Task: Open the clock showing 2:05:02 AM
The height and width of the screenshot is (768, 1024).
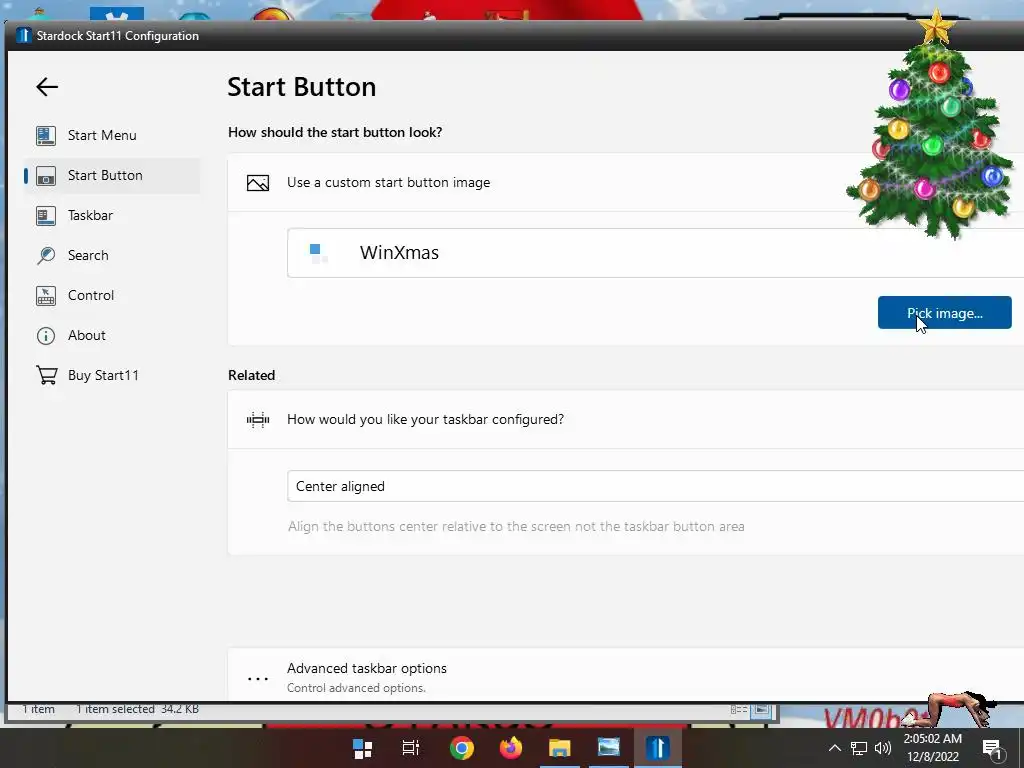Action: (933, 748)
